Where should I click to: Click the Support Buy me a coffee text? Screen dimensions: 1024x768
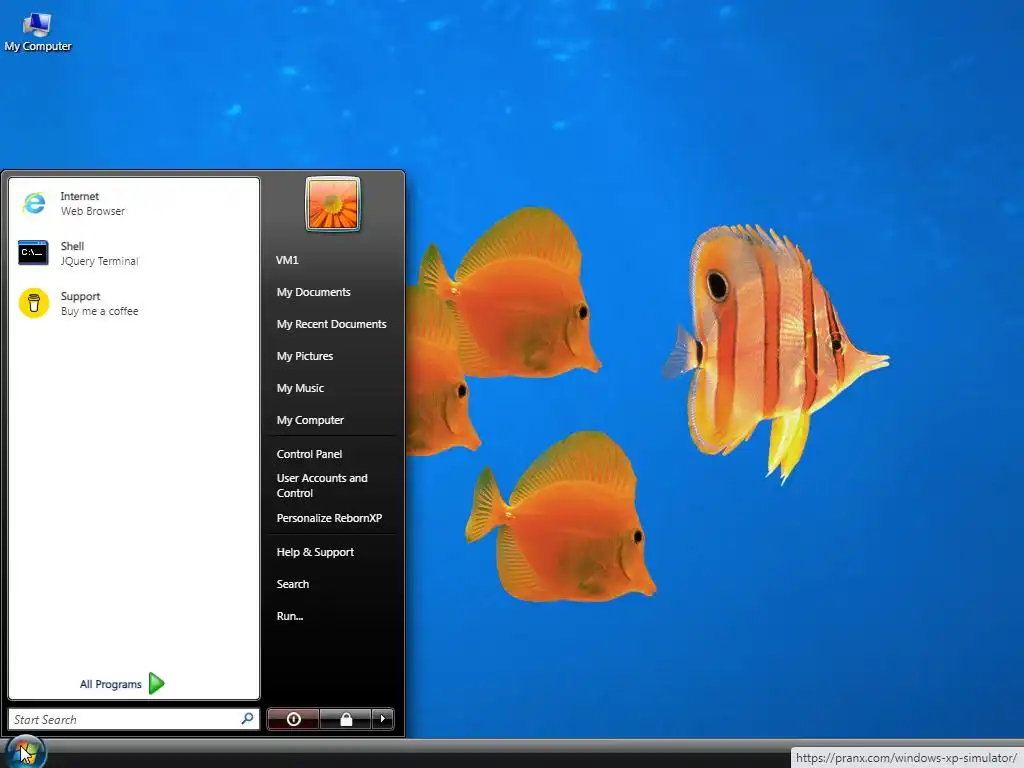[x=99, y=304]
